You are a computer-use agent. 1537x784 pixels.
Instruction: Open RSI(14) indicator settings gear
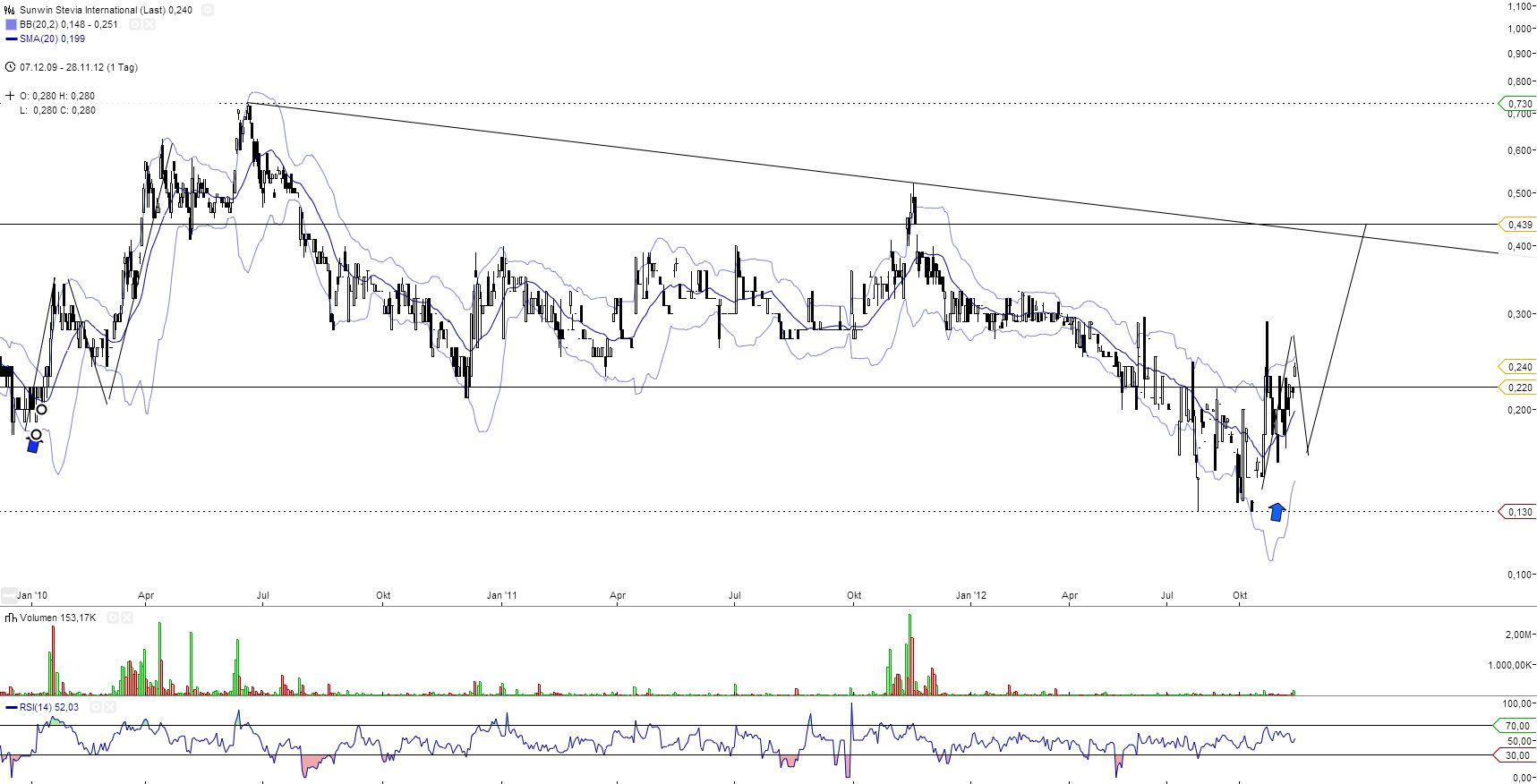click(94, 707)
